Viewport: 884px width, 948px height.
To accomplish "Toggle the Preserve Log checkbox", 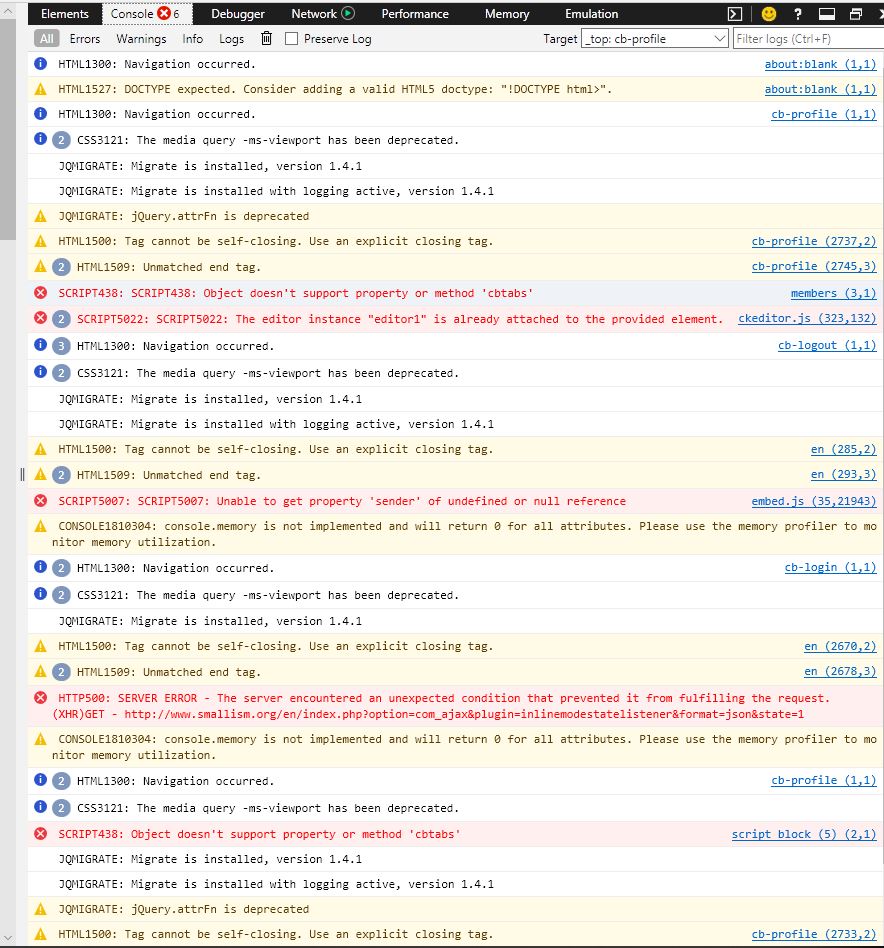I will tap(291, 39).
